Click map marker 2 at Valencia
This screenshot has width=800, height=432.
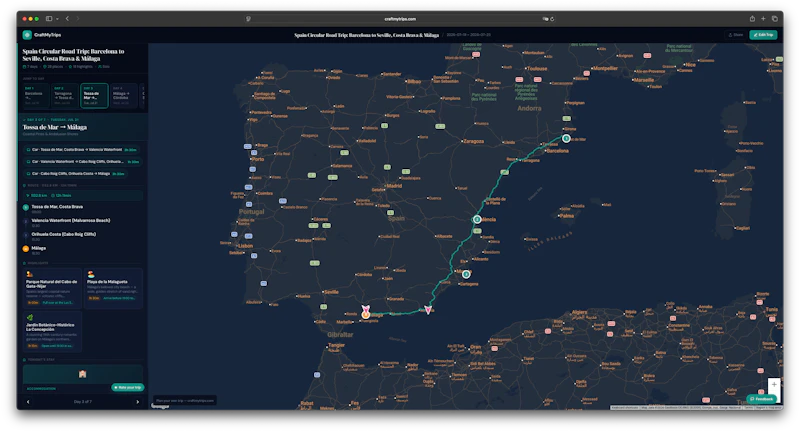tap(477, 219)
